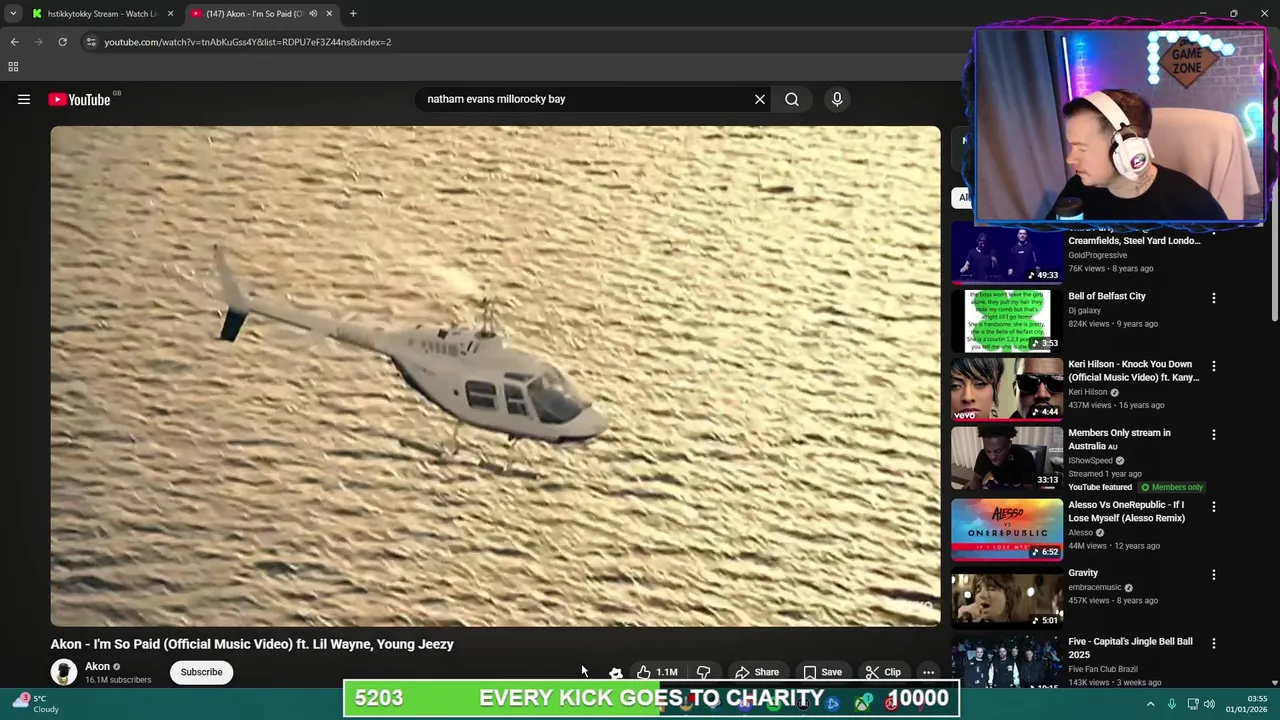The image size is (1280, 720).
Task: Dislike the Akon video
Action: [x=703, y=672]
